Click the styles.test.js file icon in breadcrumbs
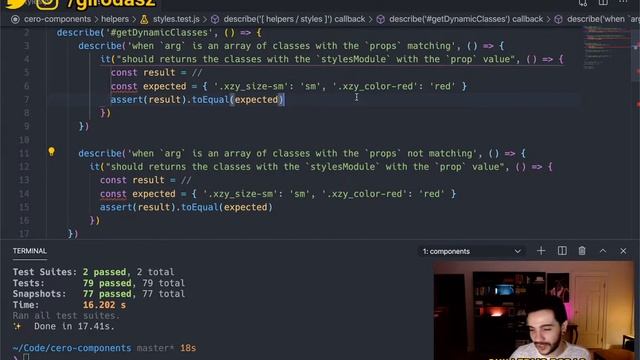Image resolution: width=640 pixels, height=360 pixels. tap(144, 19)
